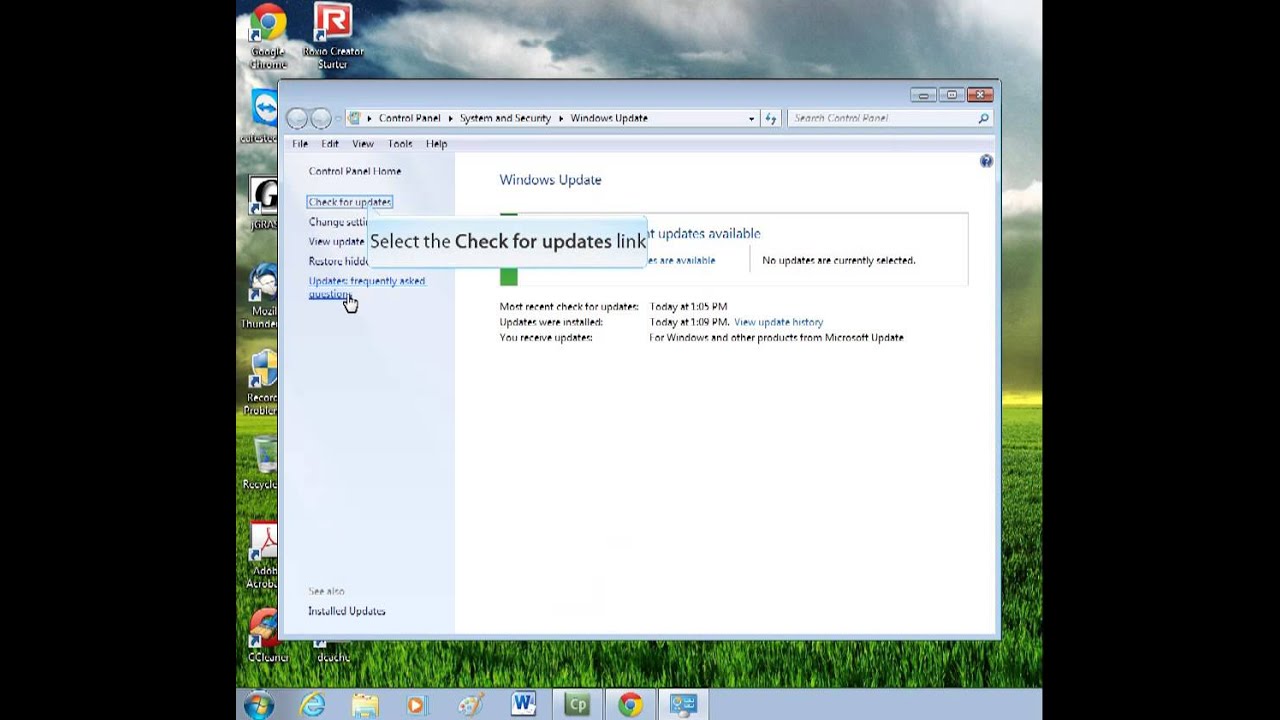Open the View menu

point(363,144)
